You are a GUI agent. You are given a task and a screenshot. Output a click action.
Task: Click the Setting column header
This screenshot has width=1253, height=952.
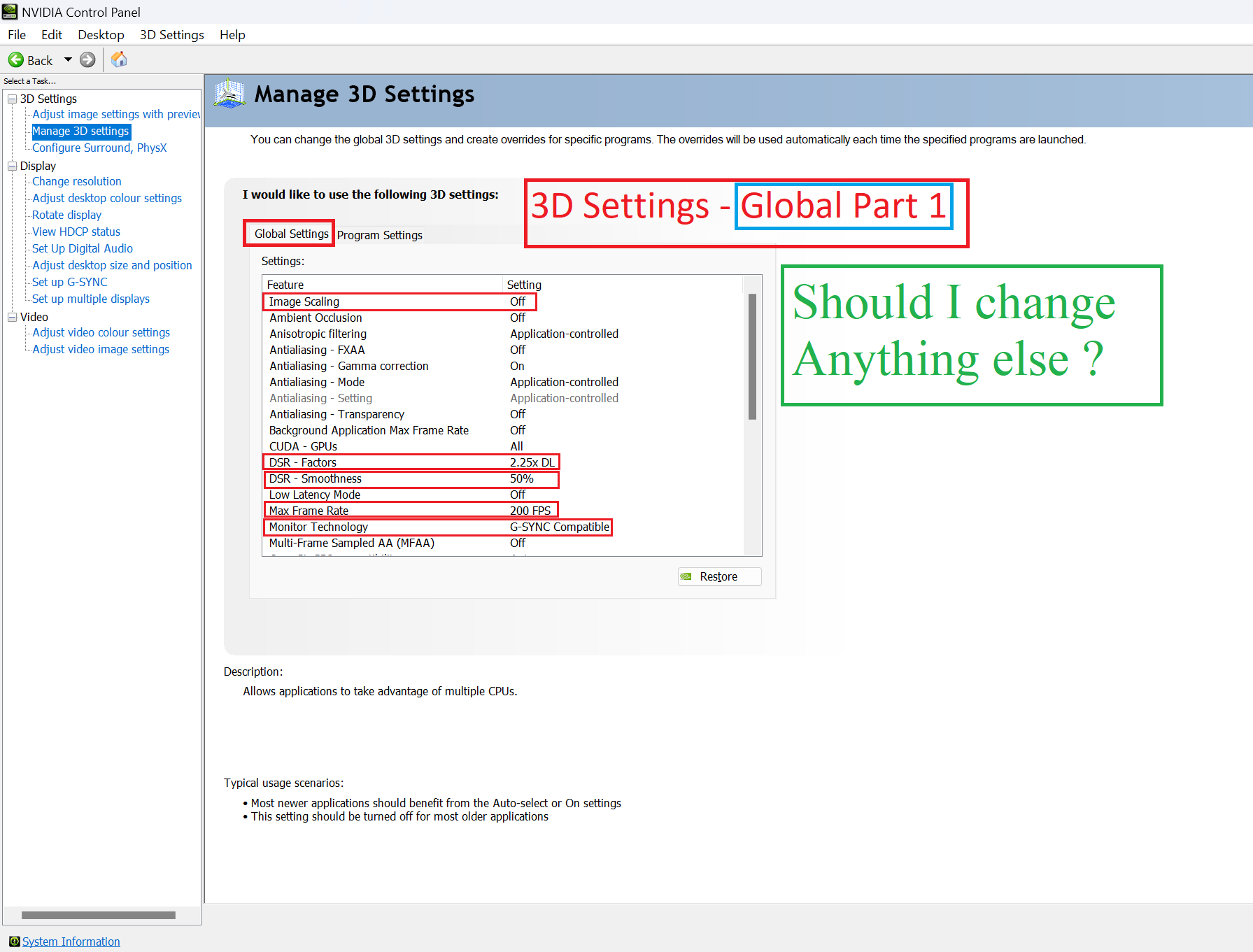pyautogui.click(x=623, y=285)
